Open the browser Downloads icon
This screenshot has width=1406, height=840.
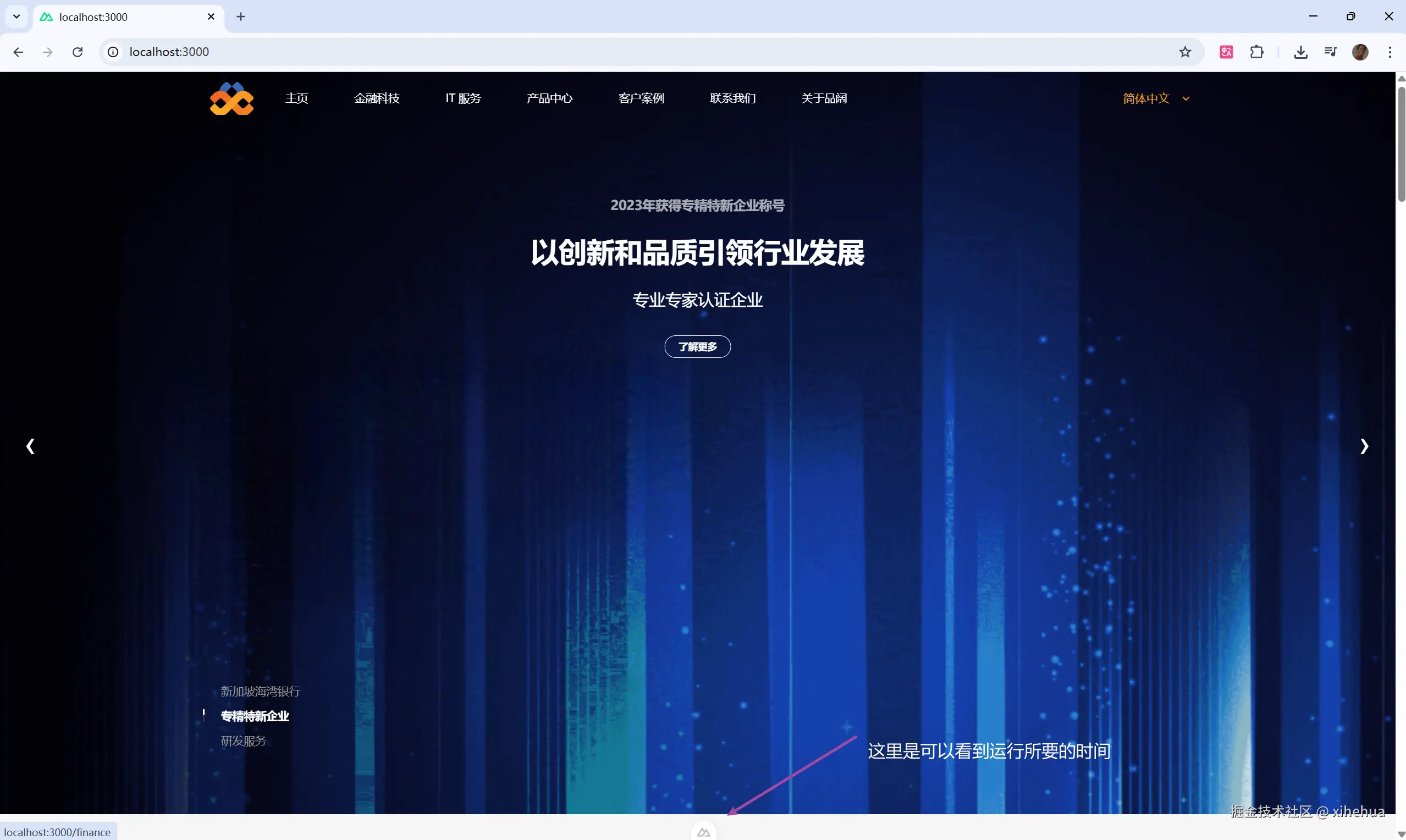coord(1300,52)
